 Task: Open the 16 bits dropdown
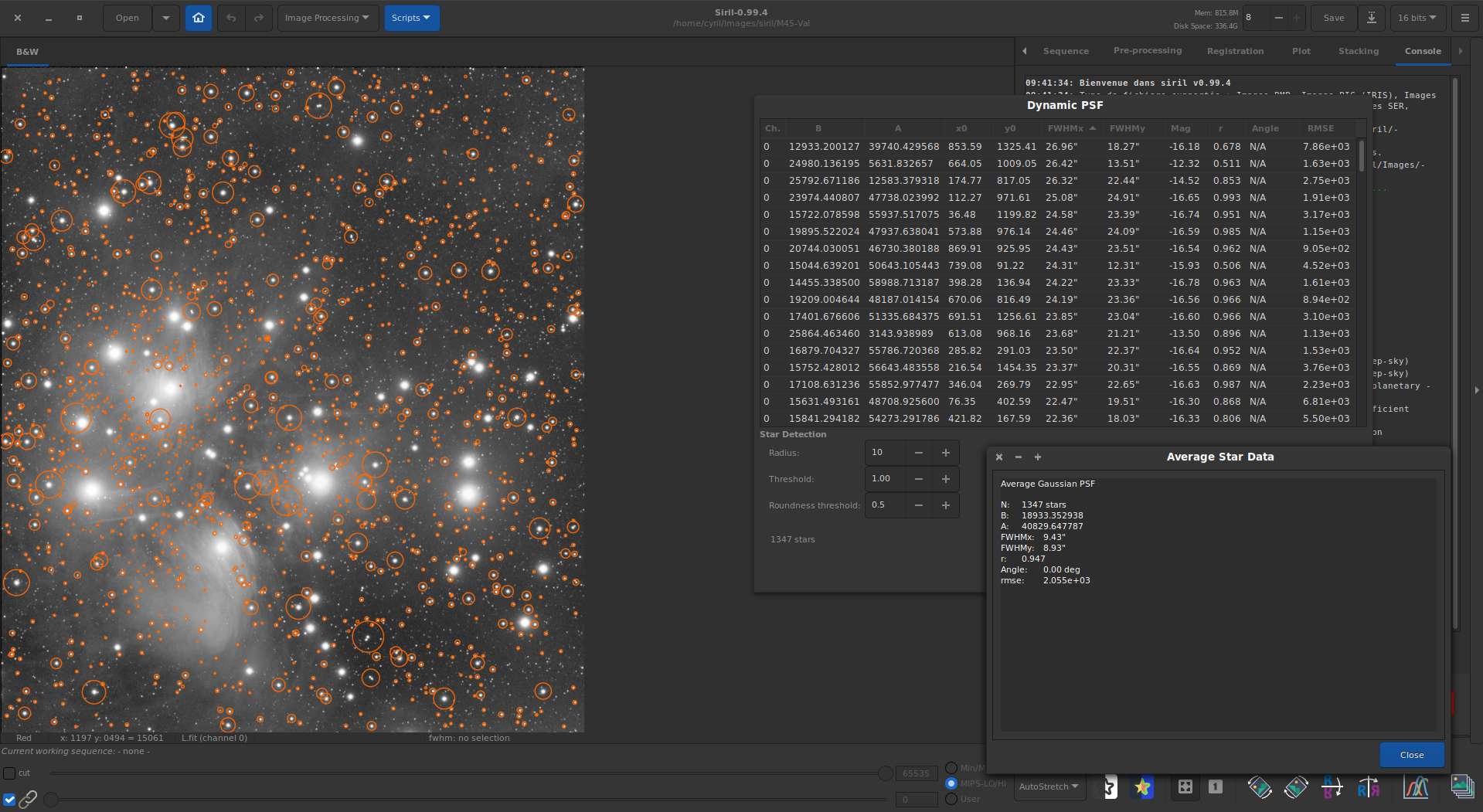coord(1417,18)
